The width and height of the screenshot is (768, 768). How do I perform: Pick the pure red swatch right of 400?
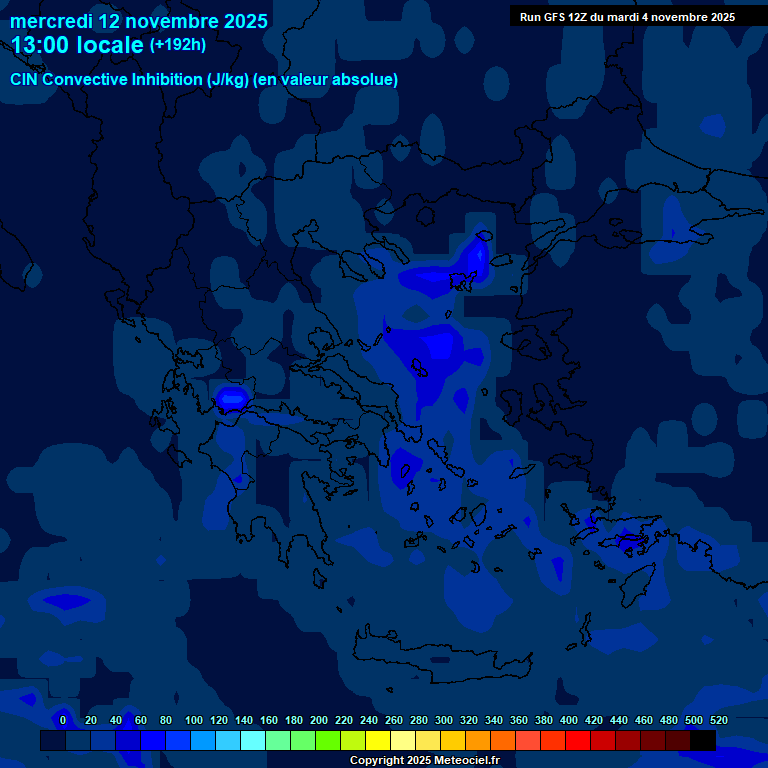(578, 741)
